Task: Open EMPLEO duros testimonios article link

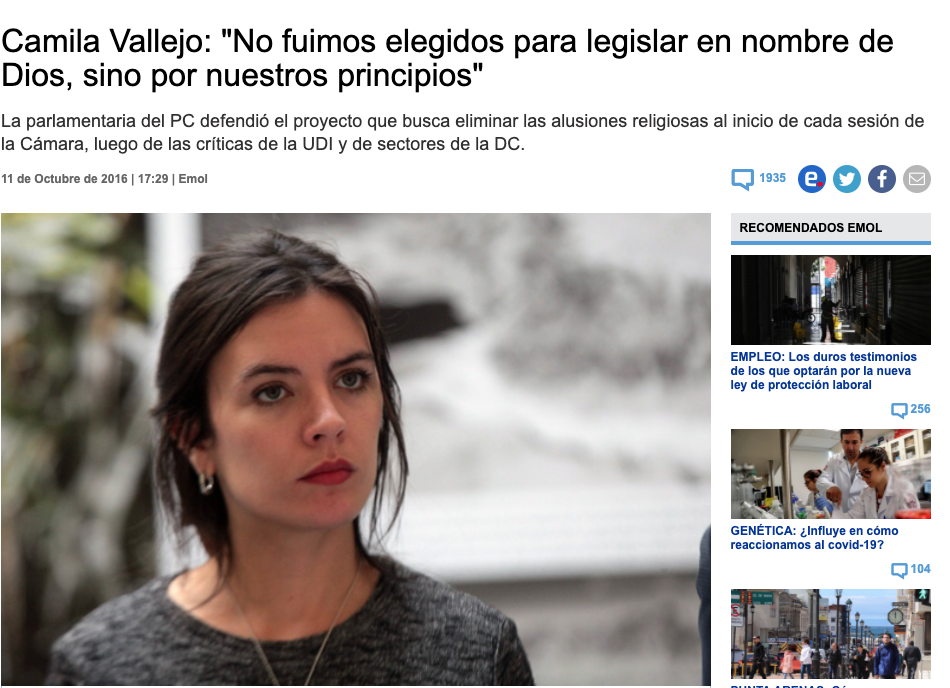Action: coord(823,371)
